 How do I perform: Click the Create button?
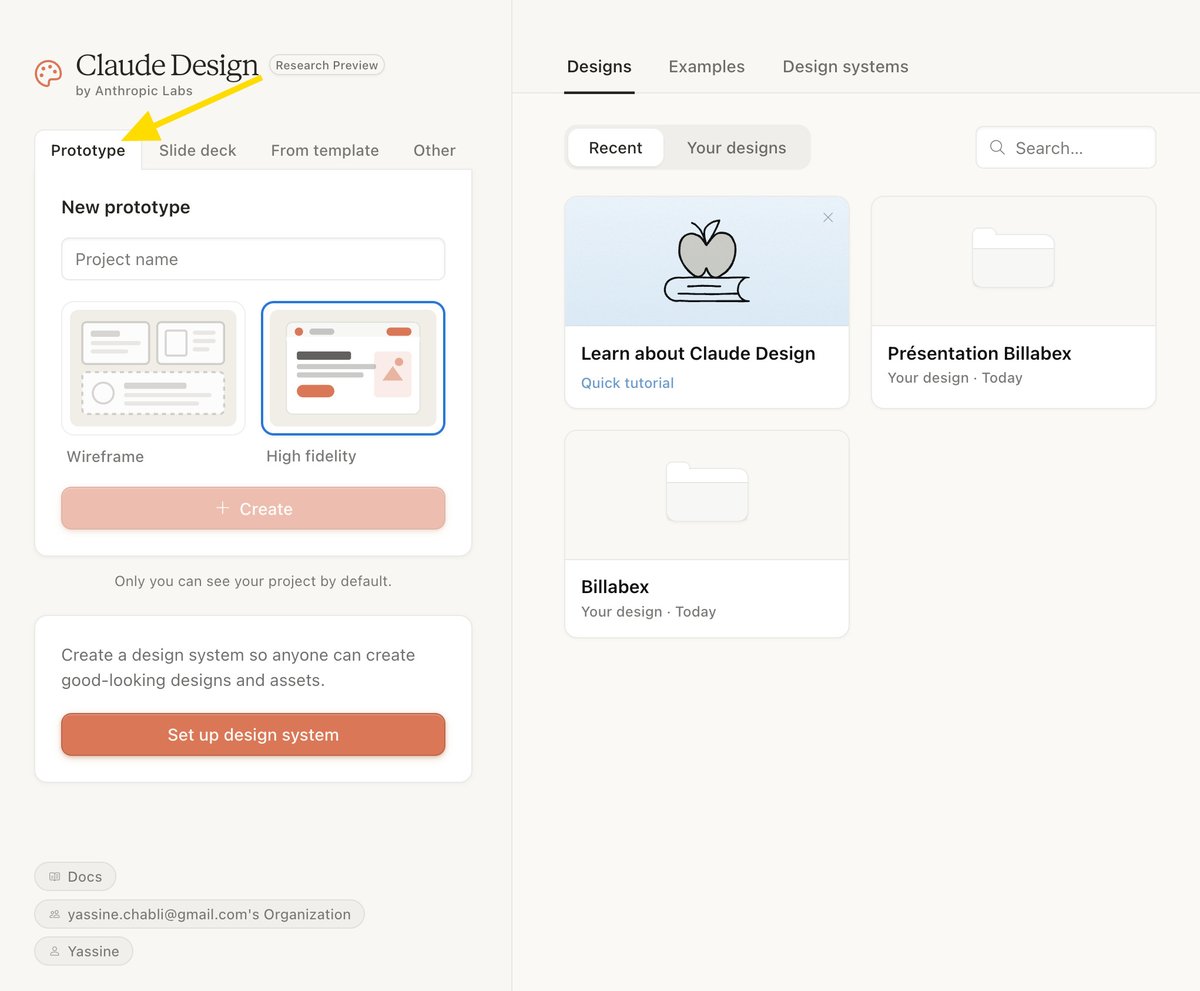pos(253,508)
